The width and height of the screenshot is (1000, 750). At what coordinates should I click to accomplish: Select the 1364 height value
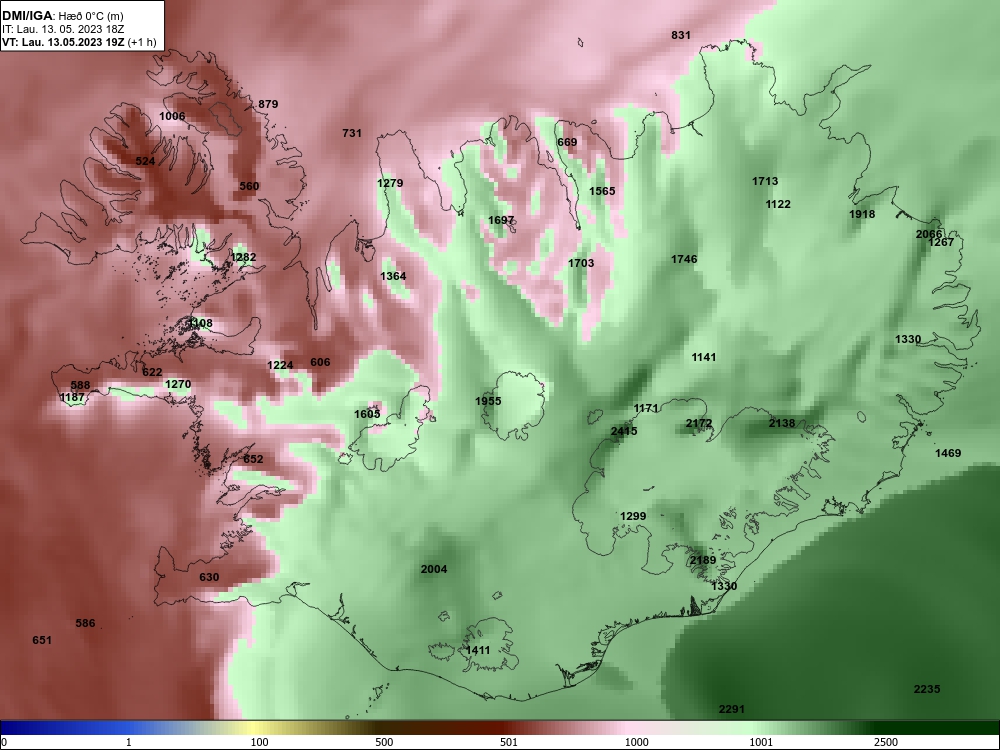pyautogui.click(x=393, y=276)
